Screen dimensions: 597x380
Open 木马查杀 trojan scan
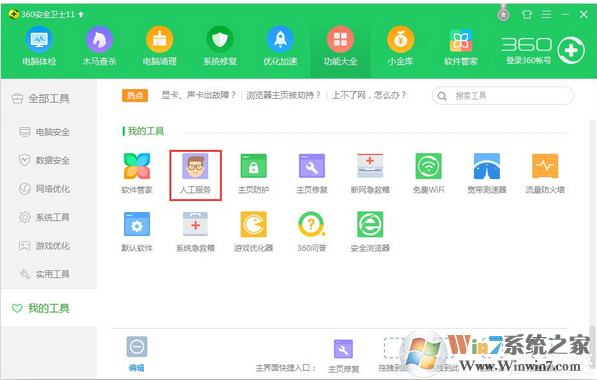[x=99, y=46]
